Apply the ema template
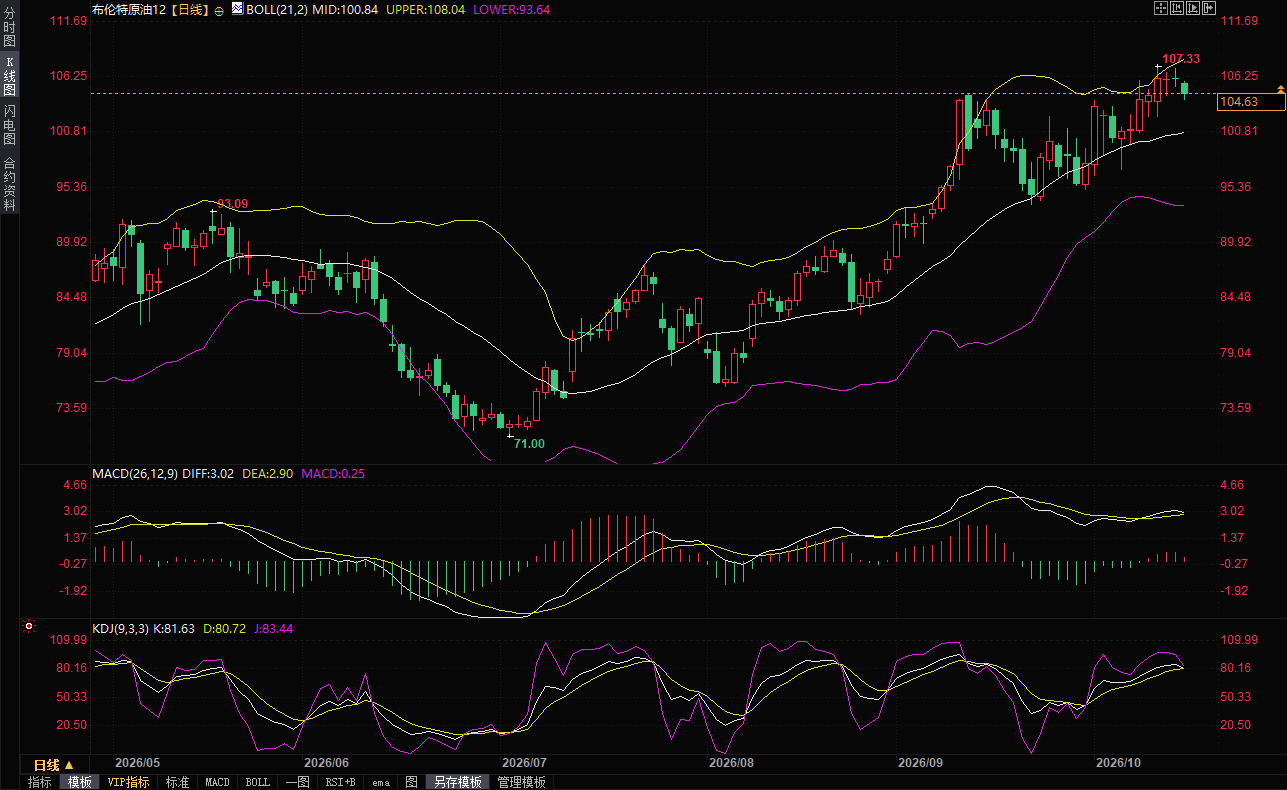This screenshot has height=790, width=1287. [x=380, y=782]
